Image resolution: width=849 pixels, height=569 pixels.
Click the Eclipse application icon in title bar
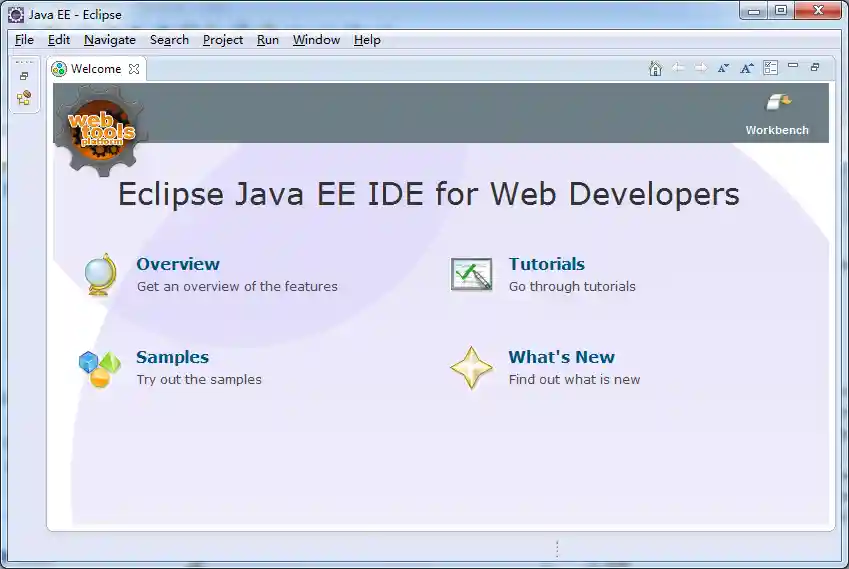(16, 15)
